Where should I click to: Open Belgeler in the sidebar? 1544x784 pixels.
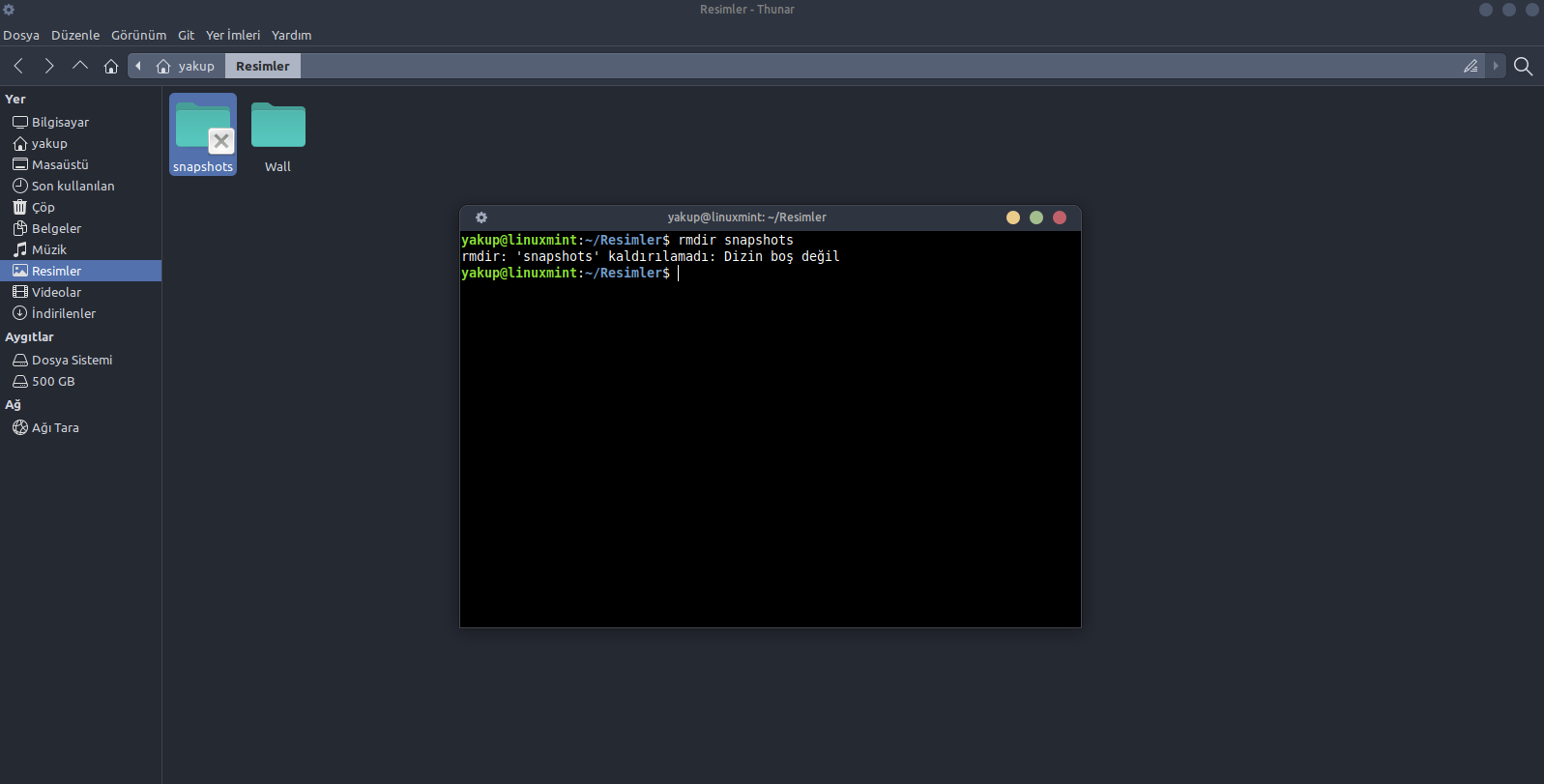(x=80, y=228)
